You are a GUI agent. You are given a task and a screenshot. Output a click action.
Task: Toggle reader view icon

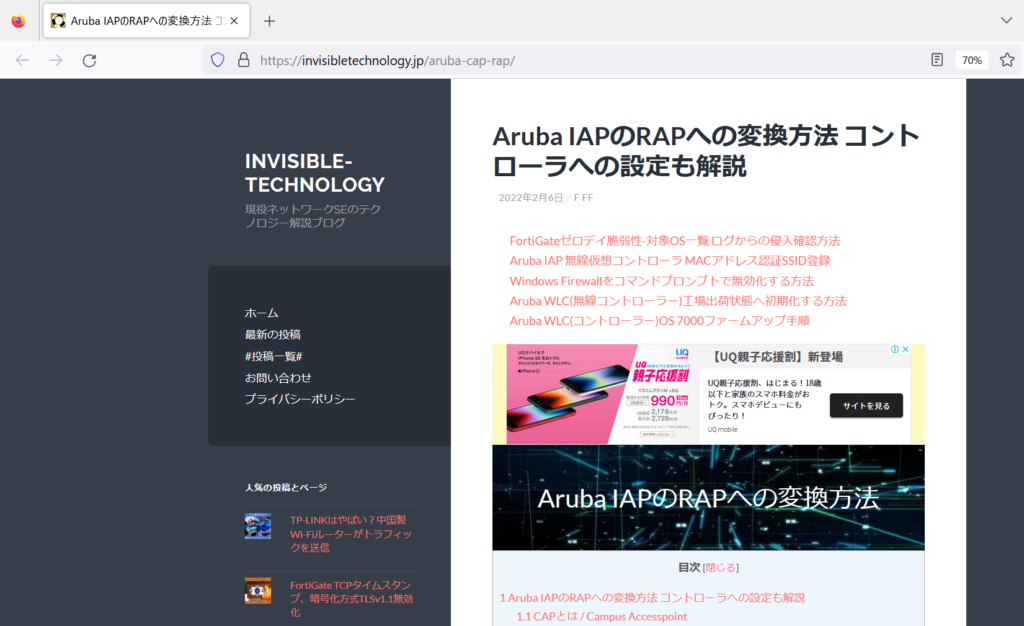coord(936,60)
